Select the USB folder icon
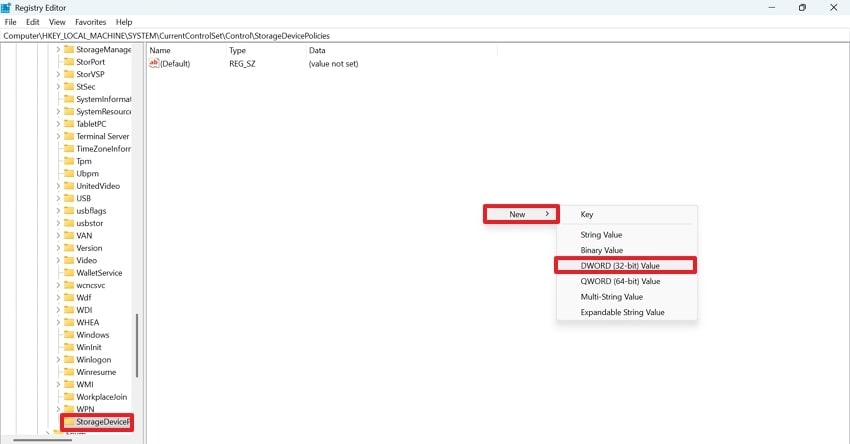Screen dimensions: 850x444 (69, 198)
